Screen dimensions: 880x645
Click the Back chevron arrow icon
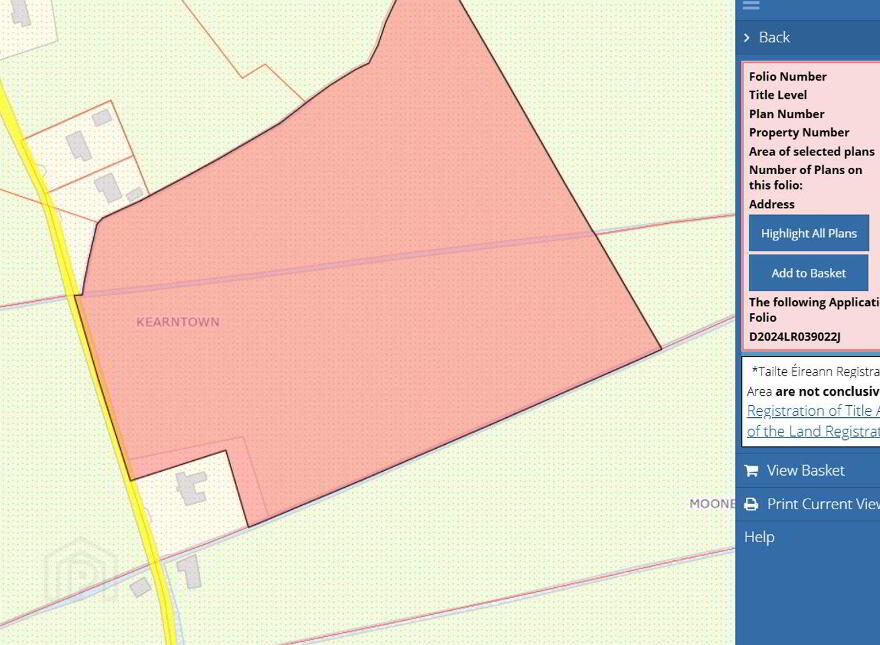[x=746, y=38]
